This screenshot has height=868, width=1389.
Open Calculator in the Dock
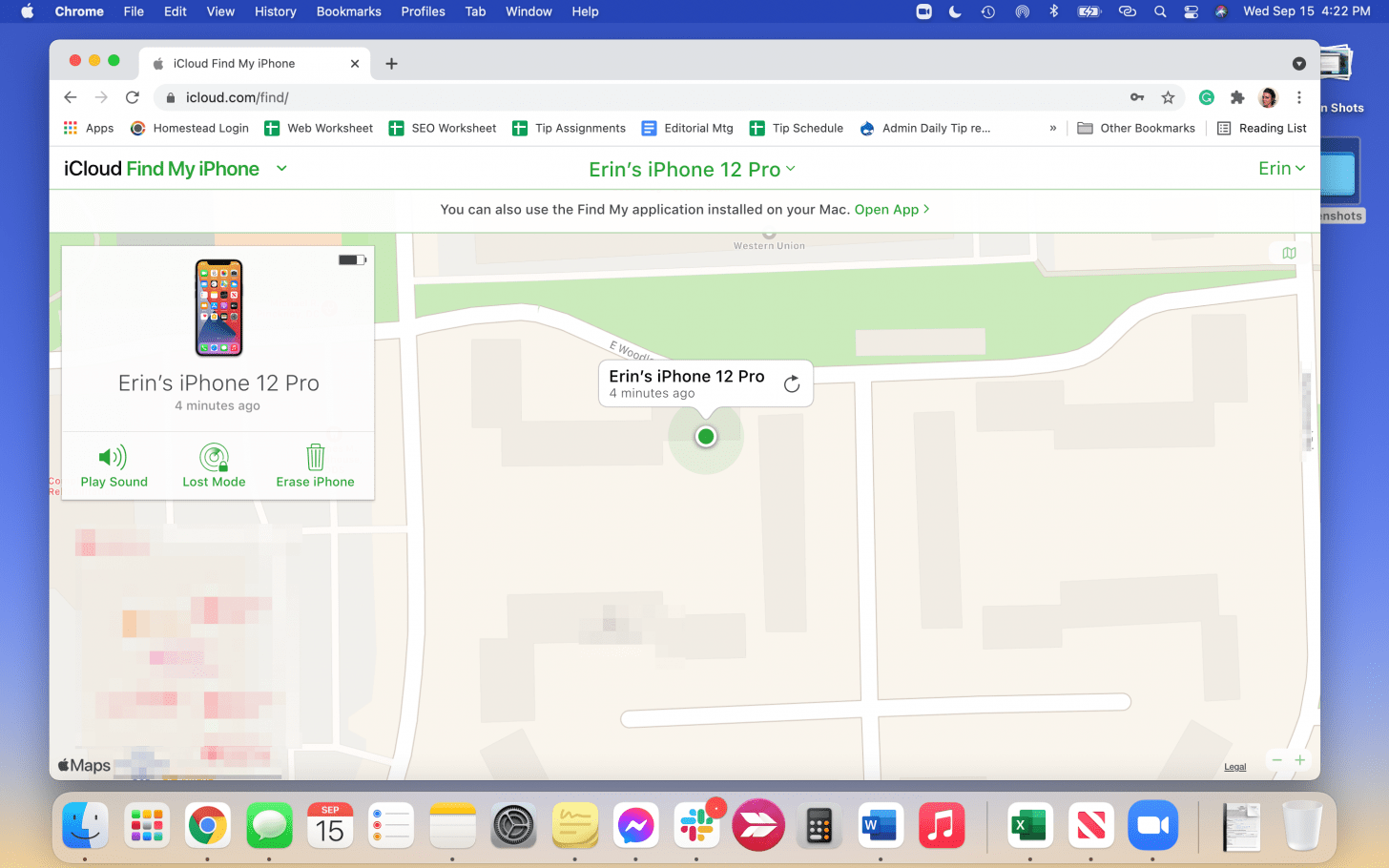tap(819, 825)
